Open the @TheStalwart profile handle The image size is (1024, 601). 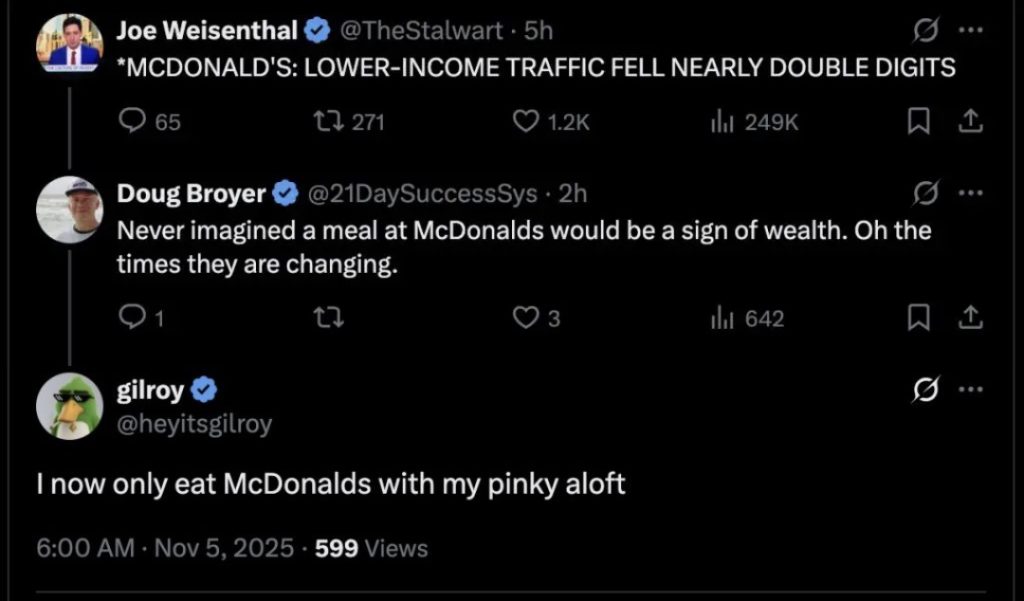click(422, 31)
